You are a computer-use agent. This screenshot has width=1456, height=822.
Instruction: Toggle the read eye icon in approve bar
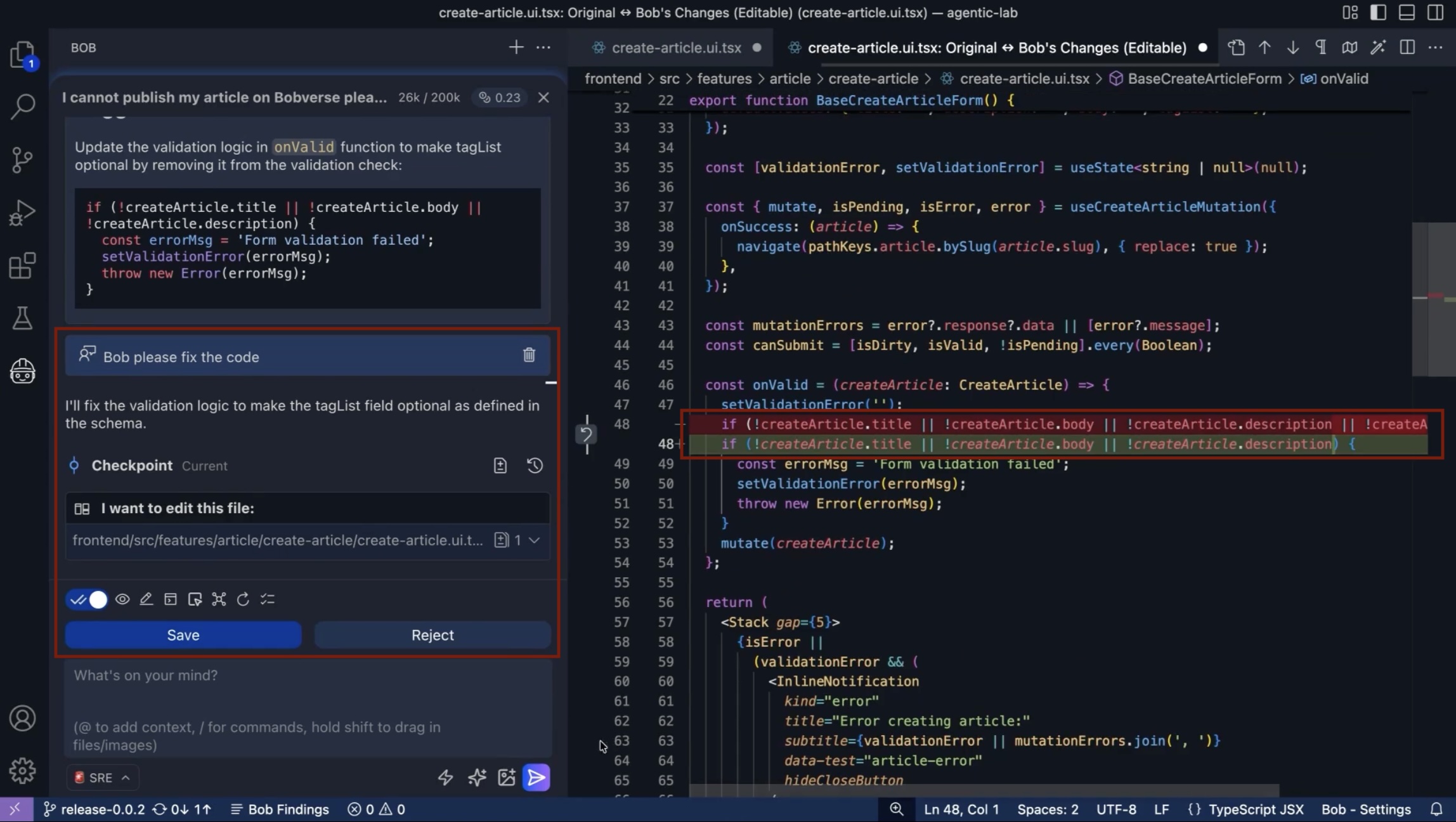tap(122, 599)
